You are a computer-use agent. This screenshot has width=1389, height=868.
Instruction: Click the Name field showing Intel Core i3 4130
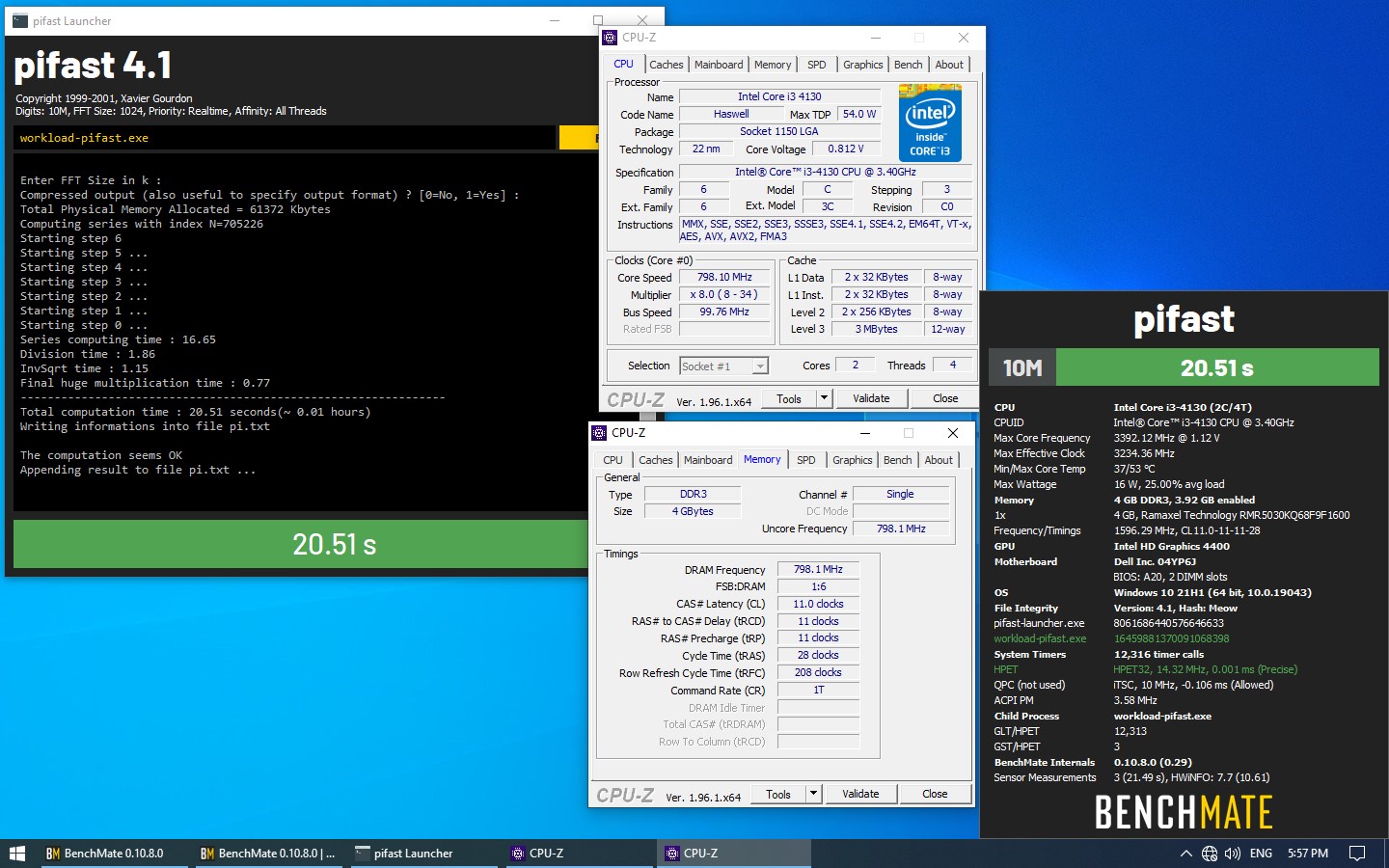pos(779,96)
